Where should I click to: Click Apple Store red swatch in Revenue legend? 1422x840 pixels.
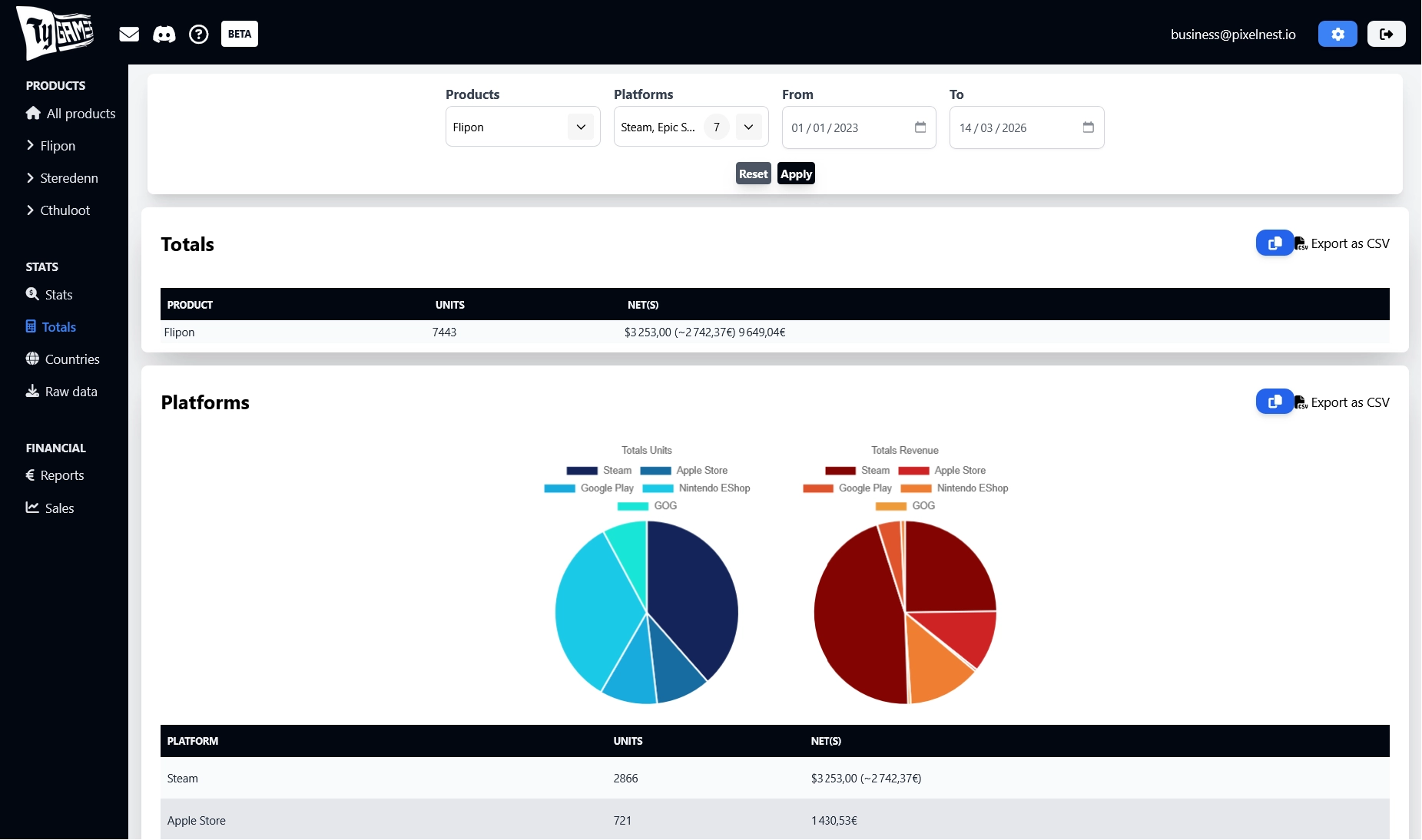[913, 471]
